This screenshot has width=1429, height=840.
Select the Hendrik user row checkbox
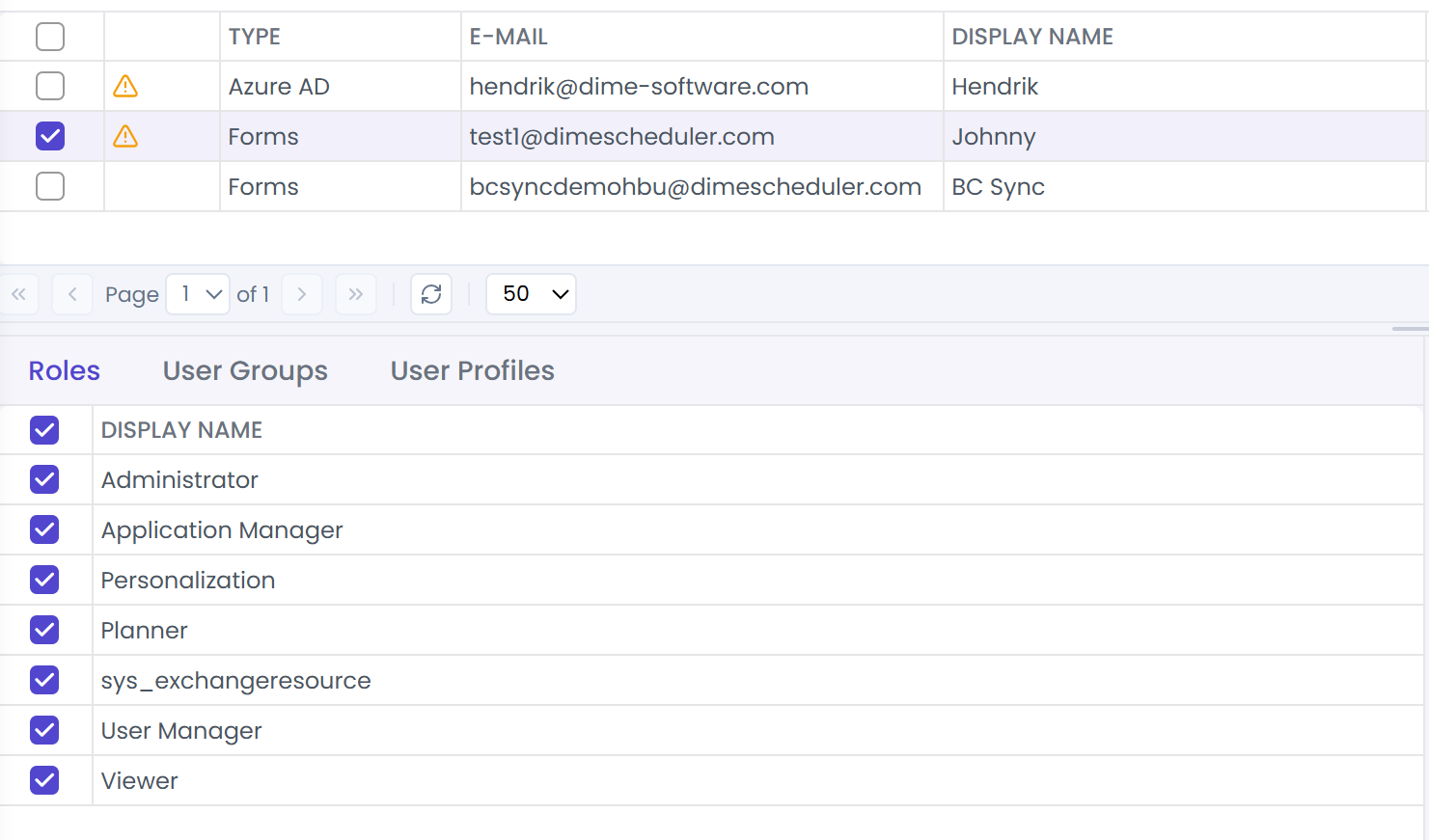click(50, 87)
